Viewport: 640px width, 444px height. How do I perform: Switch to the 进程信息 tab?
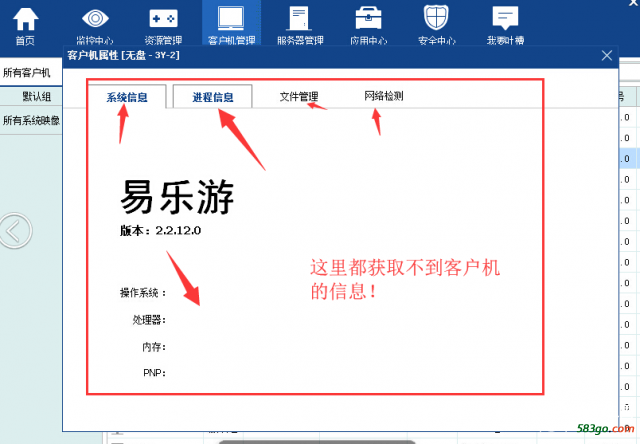pos(213,97)
